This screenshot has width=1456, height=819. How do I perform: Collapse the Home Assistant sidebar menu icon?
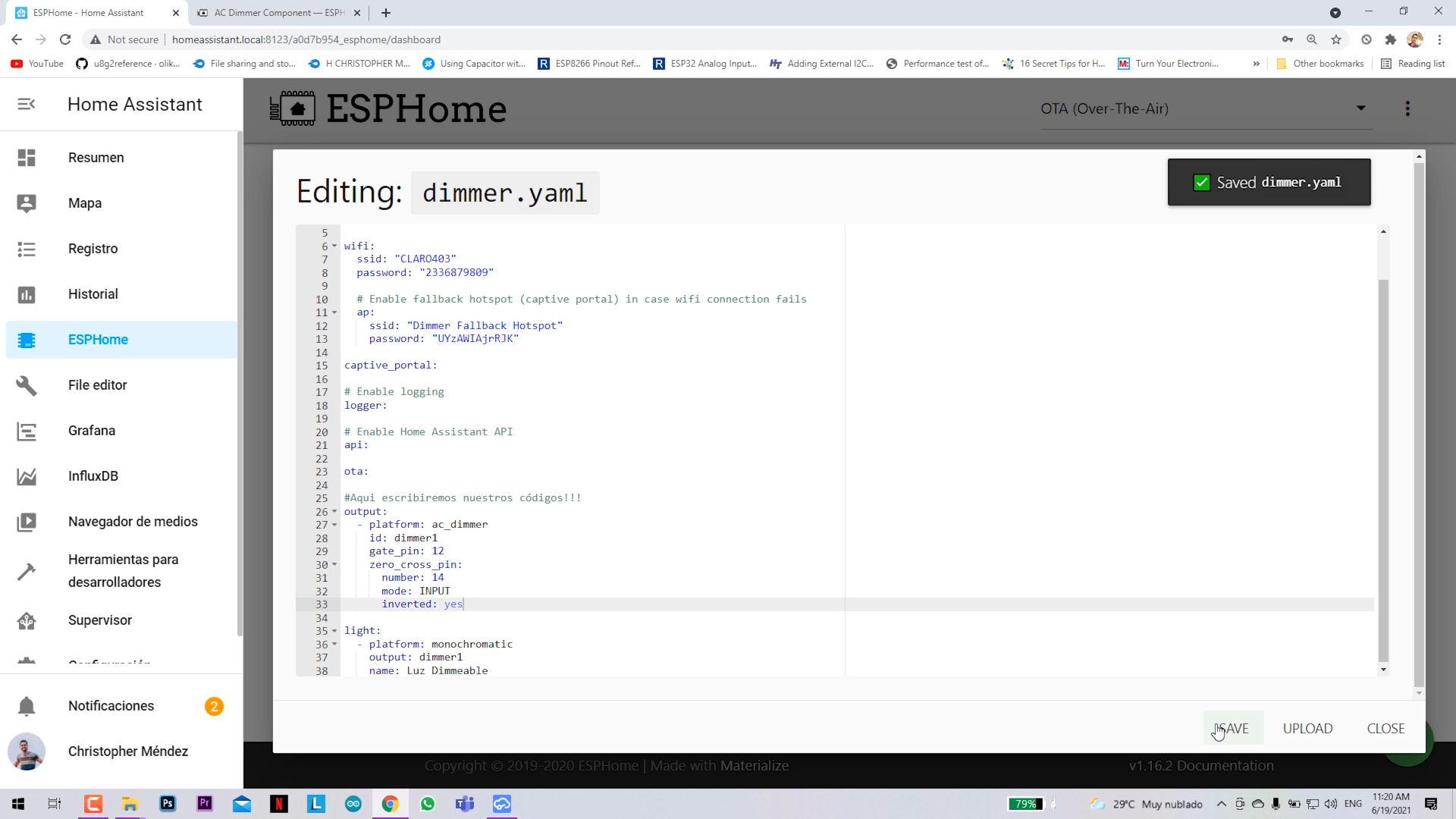pos(27,104)
